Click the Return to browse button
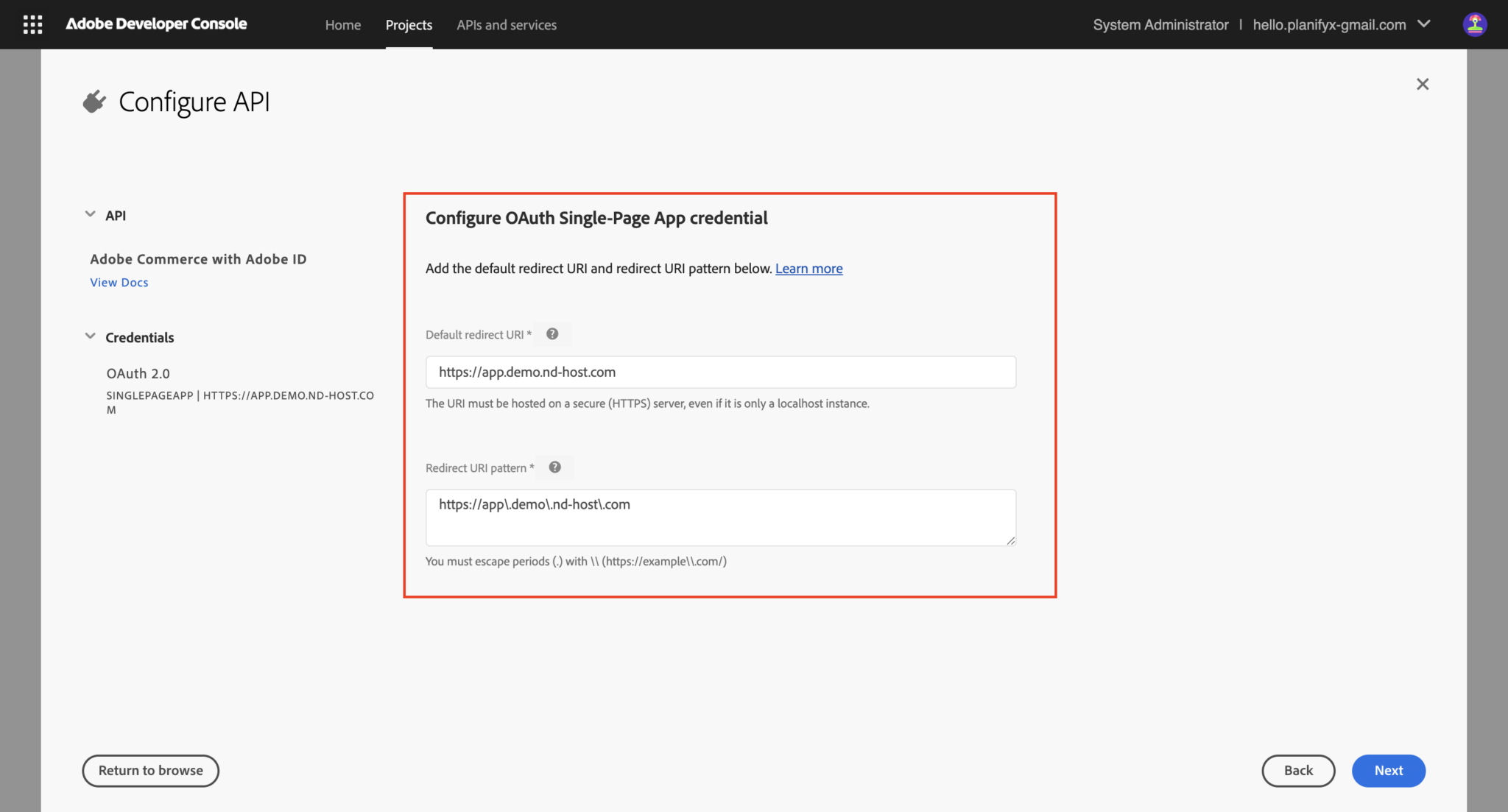Screen dimensions: 1508x812 [x=151, y=771]
